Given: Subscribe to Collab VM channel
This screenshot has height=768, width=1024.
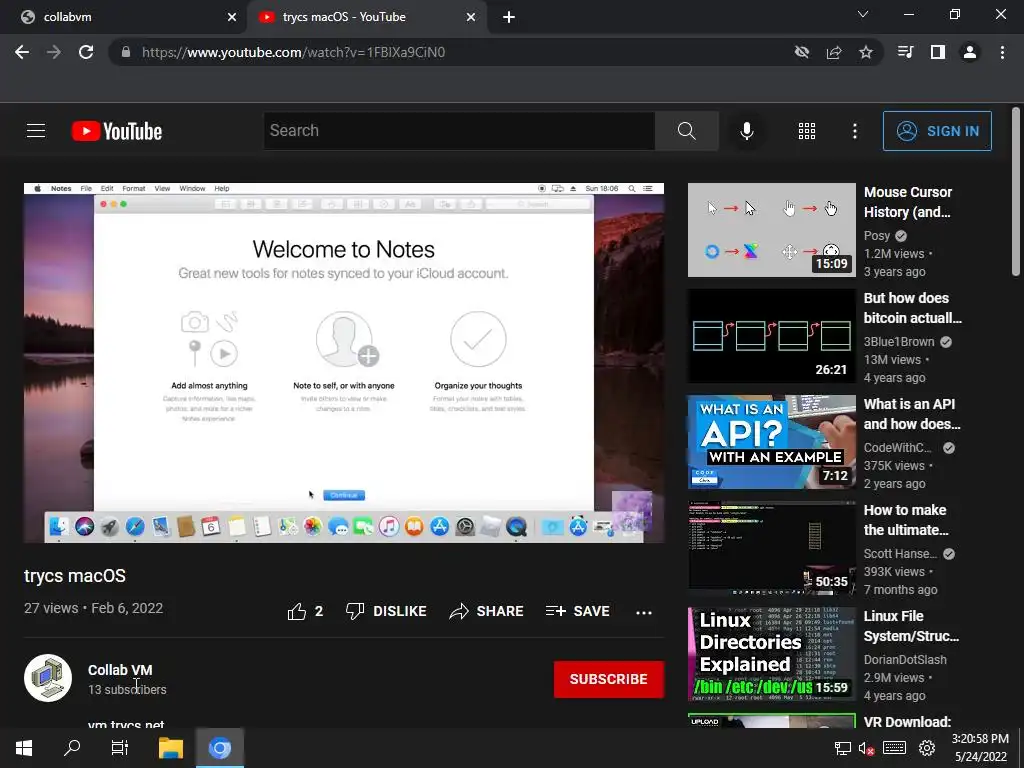Looking at the screenshot, I should 609,679.
